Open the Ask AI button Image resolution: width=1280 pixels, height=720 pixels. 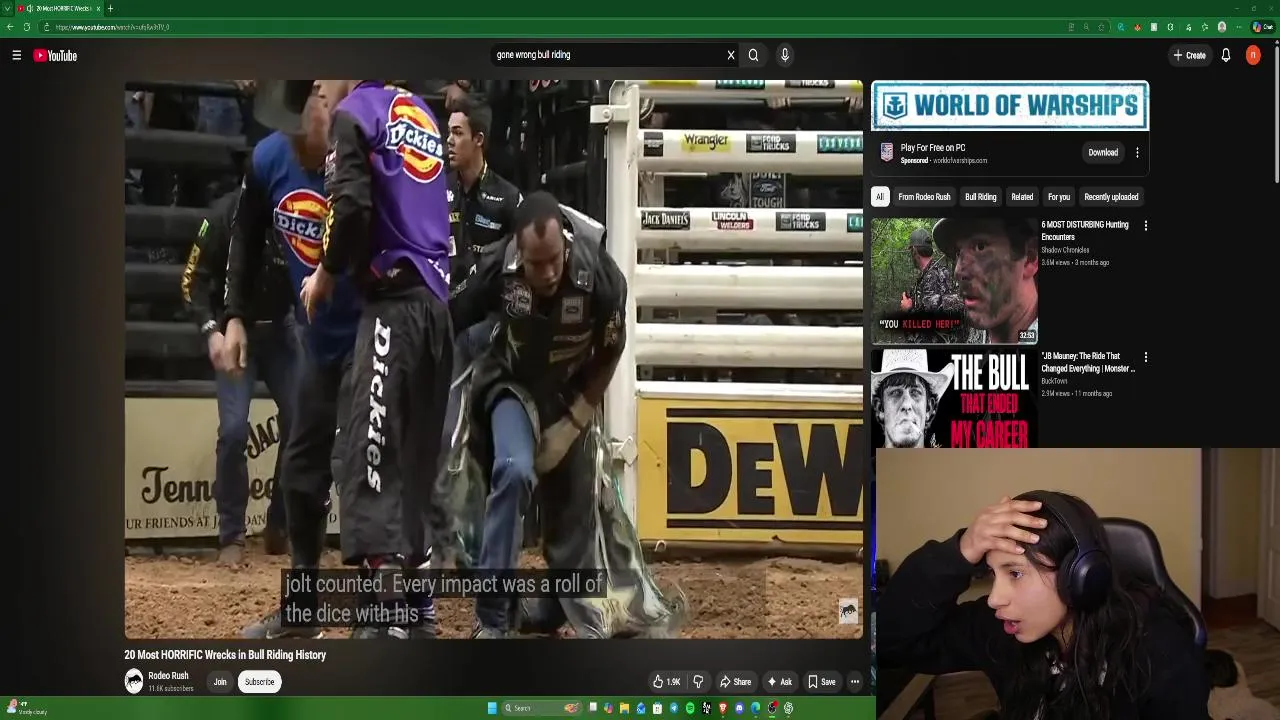(779, 682)
